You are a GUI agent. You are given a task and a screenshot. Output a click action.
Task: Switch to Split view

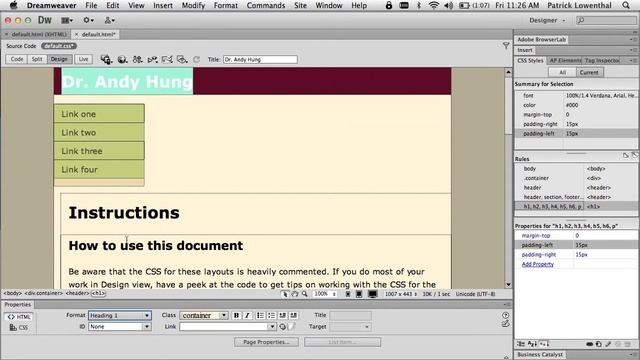pyautogui.click(x=37, y=59)
